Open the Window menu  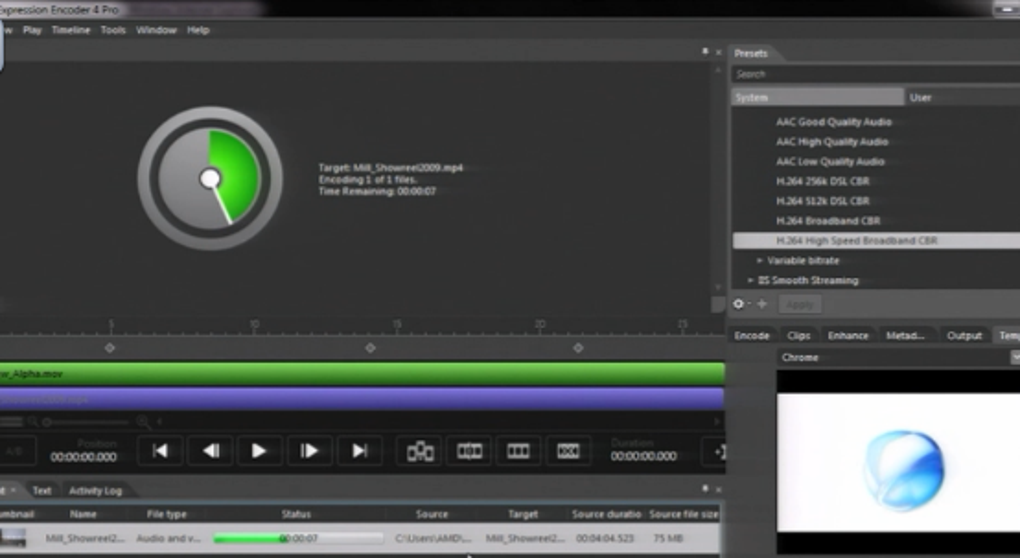coord(156,30)
